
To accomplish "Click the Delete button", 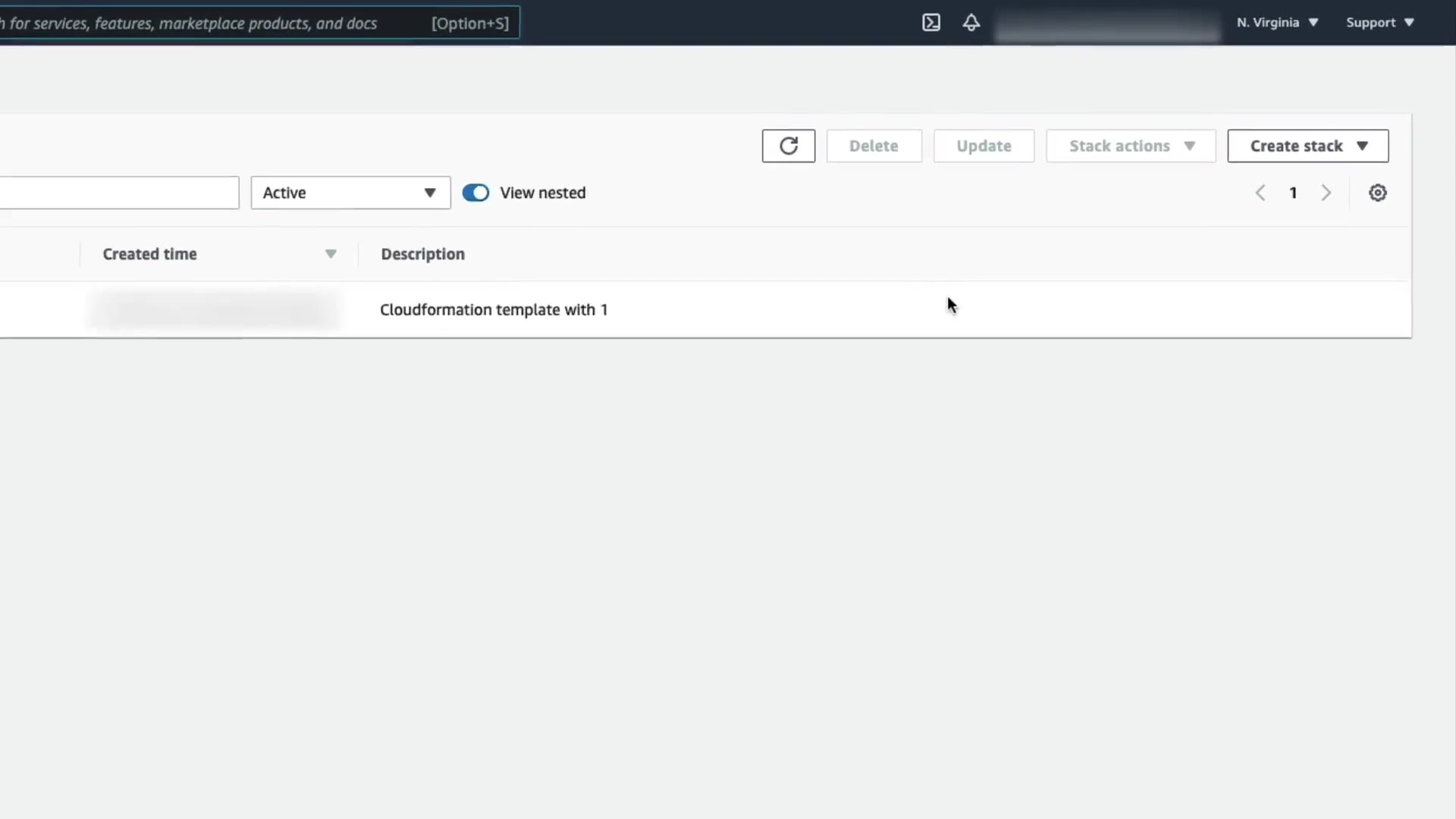I will (874, 146).
